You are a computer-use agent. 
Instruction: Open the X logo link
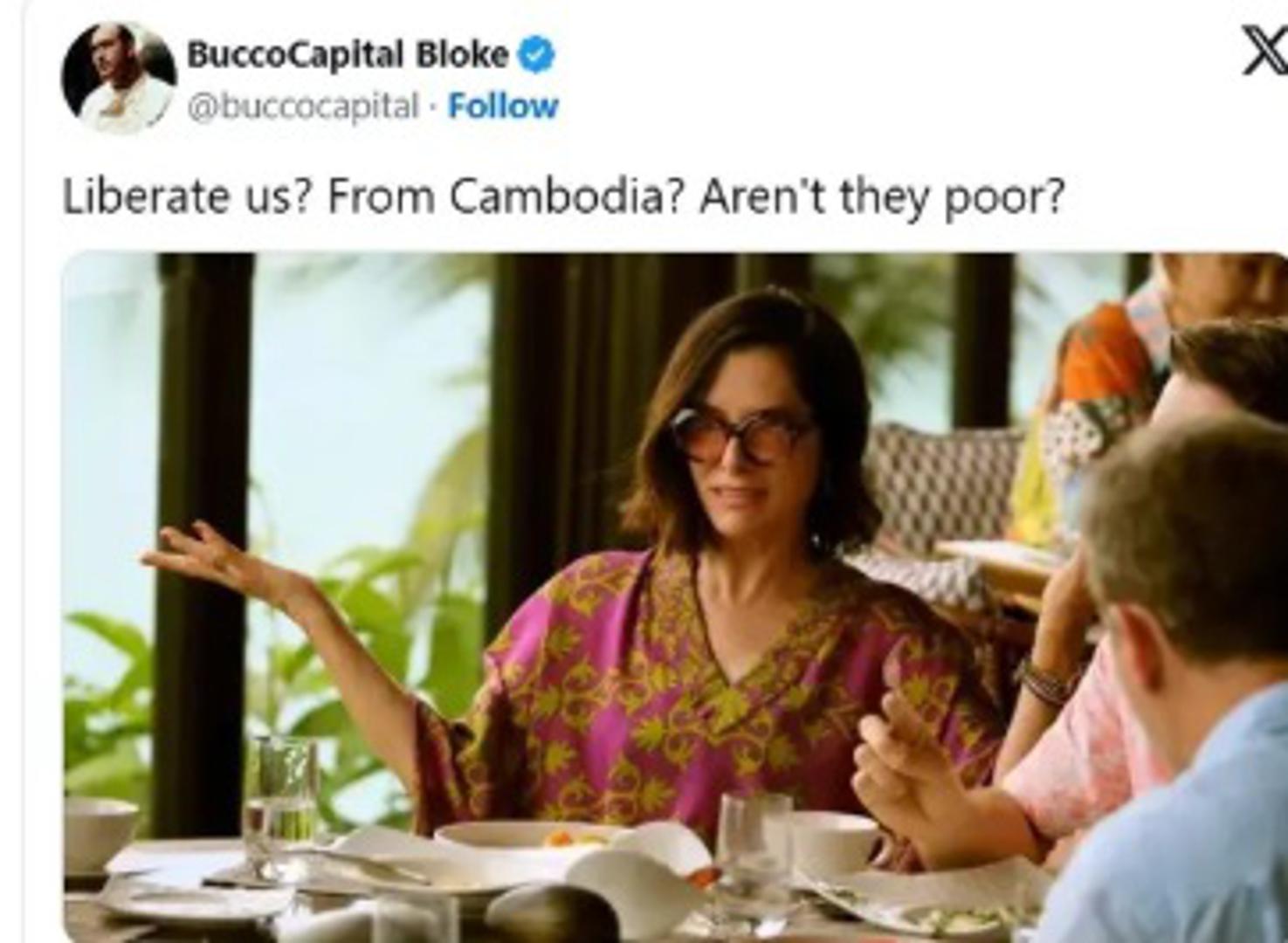coord(1264,54)
